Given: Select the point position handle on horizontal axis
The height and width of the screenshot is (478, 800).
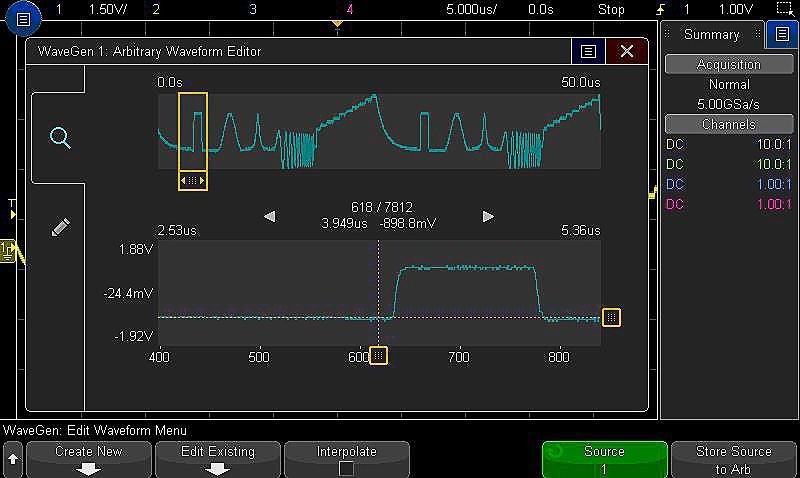Looking at the screenshot, I should coord(378,356).
